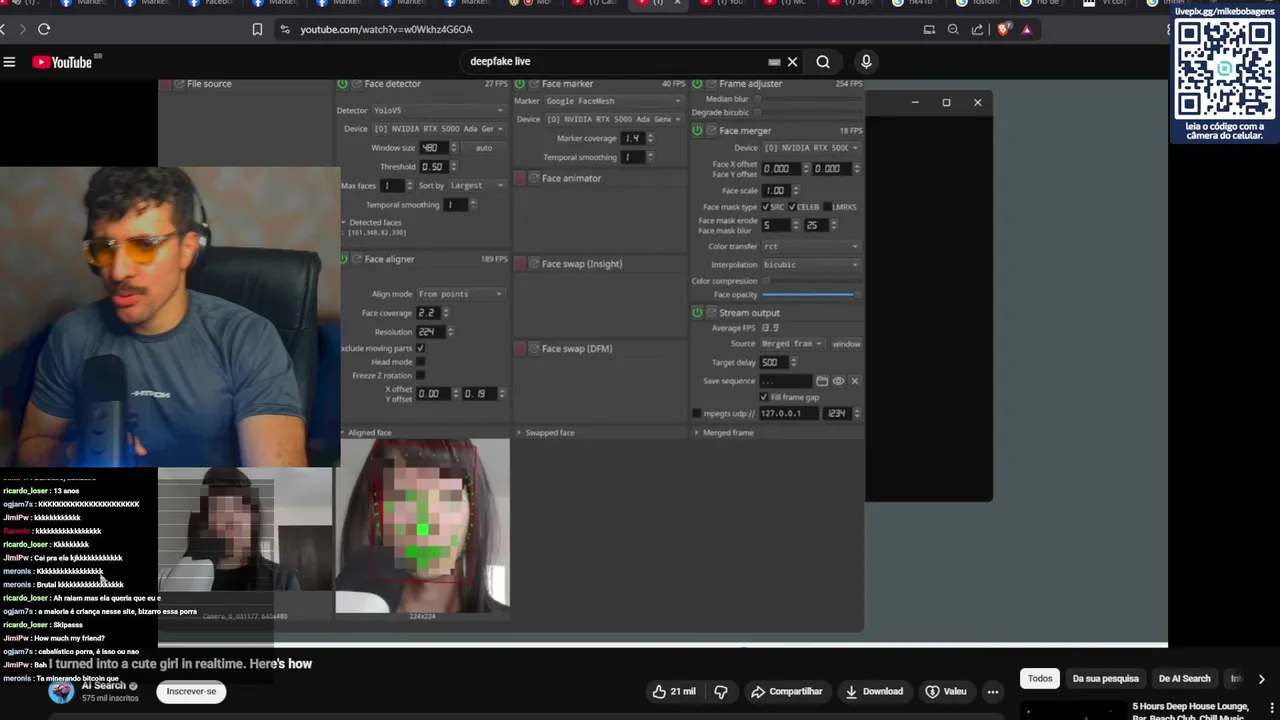Click the Compartilhar share button

point(787,692)
